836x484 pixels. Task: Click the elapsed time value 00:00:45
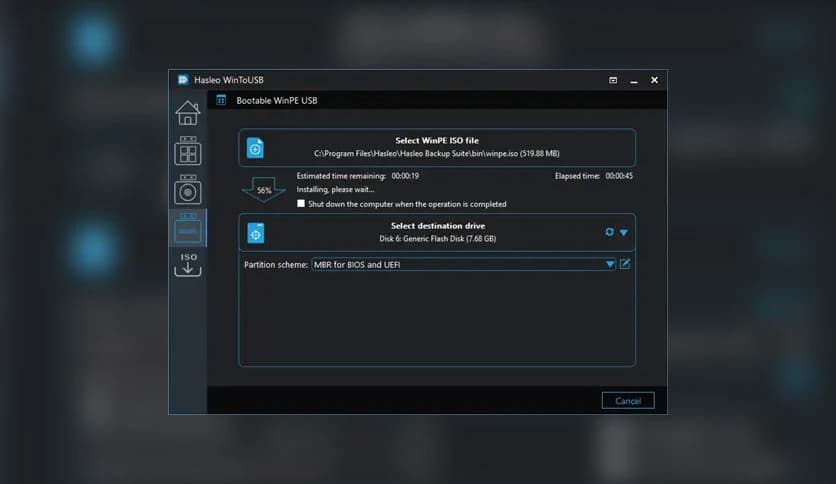pos(619,176)
